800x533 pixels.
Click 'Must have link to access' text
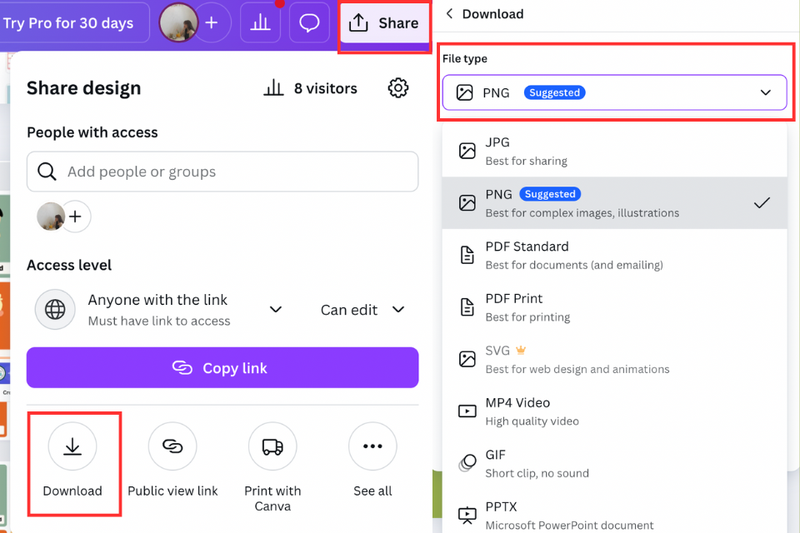click(159, 321)
